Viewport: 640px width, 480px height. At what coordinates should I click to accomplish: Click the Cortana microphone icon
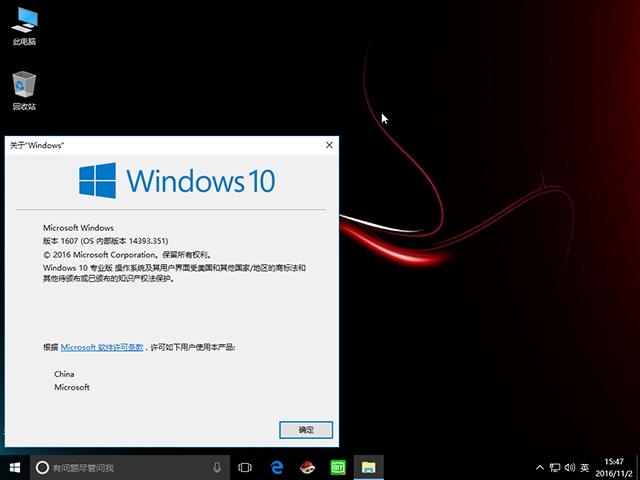(x=217, y=467)
